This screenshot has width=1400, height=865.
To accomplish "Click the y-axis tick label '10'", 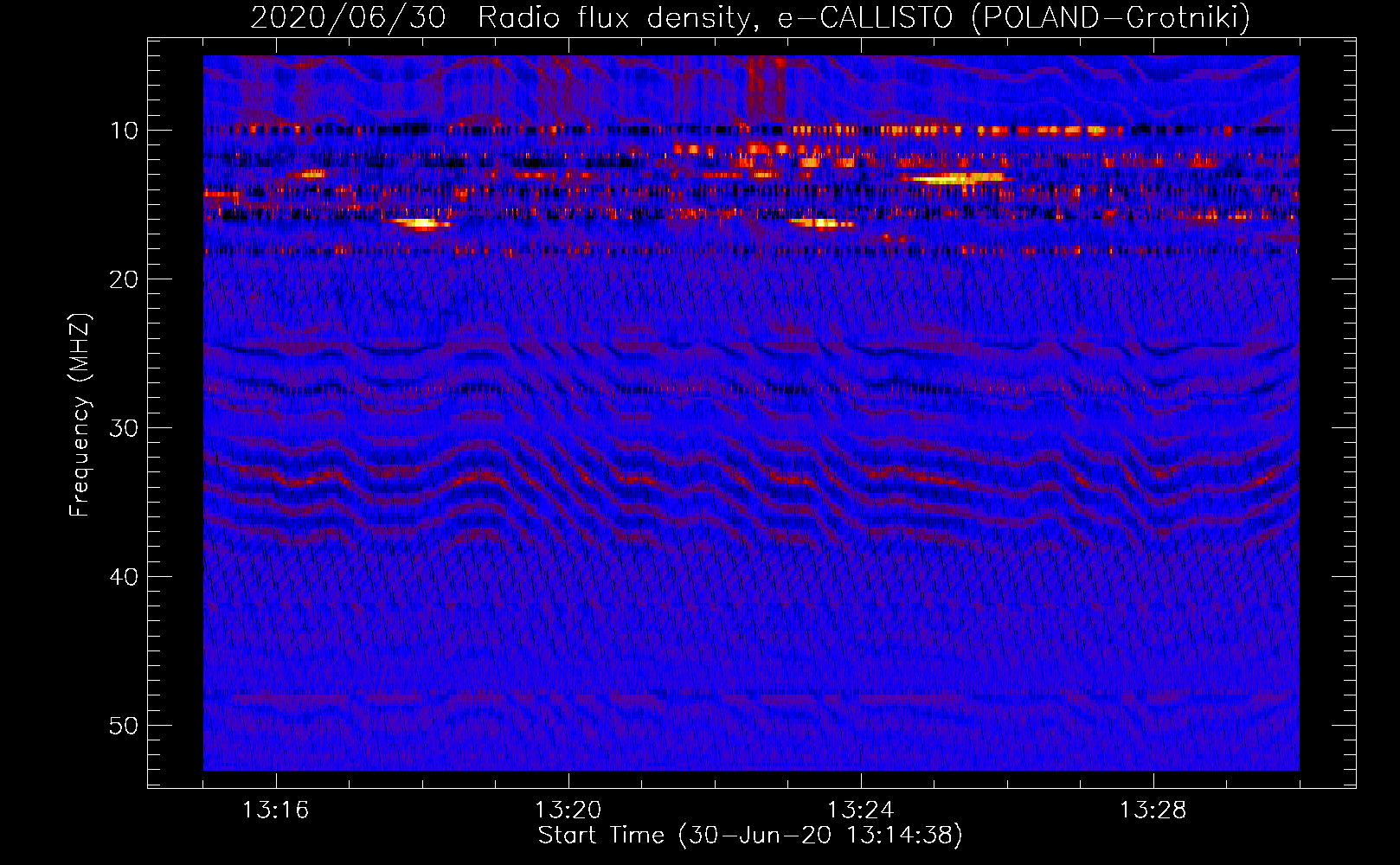I will 124,131.
